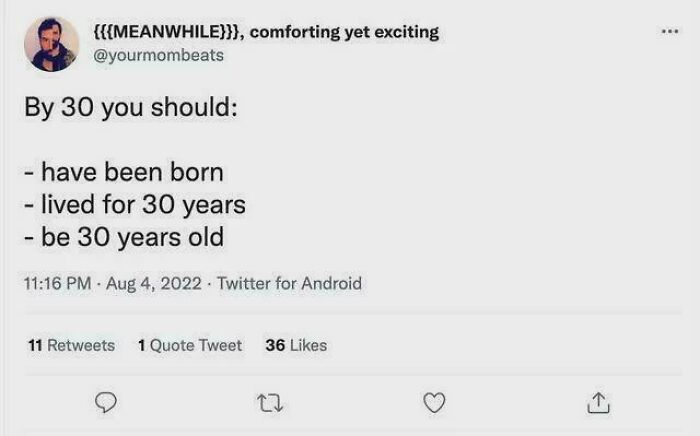The image size is (700, 436).
Task: Click the bold number 36 beside Likes
Action: pyautogui.click(x=275, y=345)
